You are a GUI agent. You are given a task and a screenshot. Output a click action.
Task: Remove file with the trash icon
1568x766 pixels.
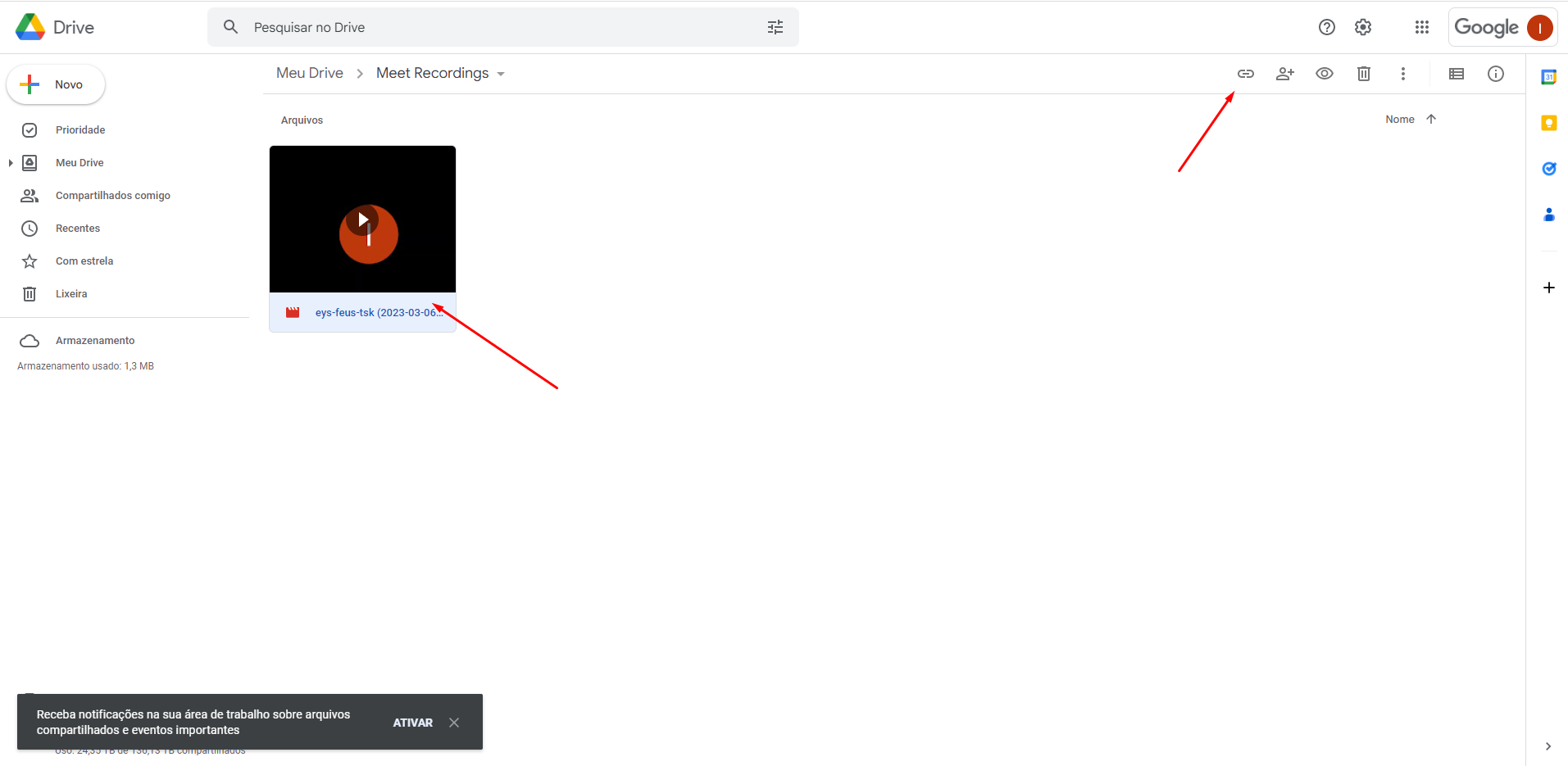pyautogui.click(x=1364, y=74)
